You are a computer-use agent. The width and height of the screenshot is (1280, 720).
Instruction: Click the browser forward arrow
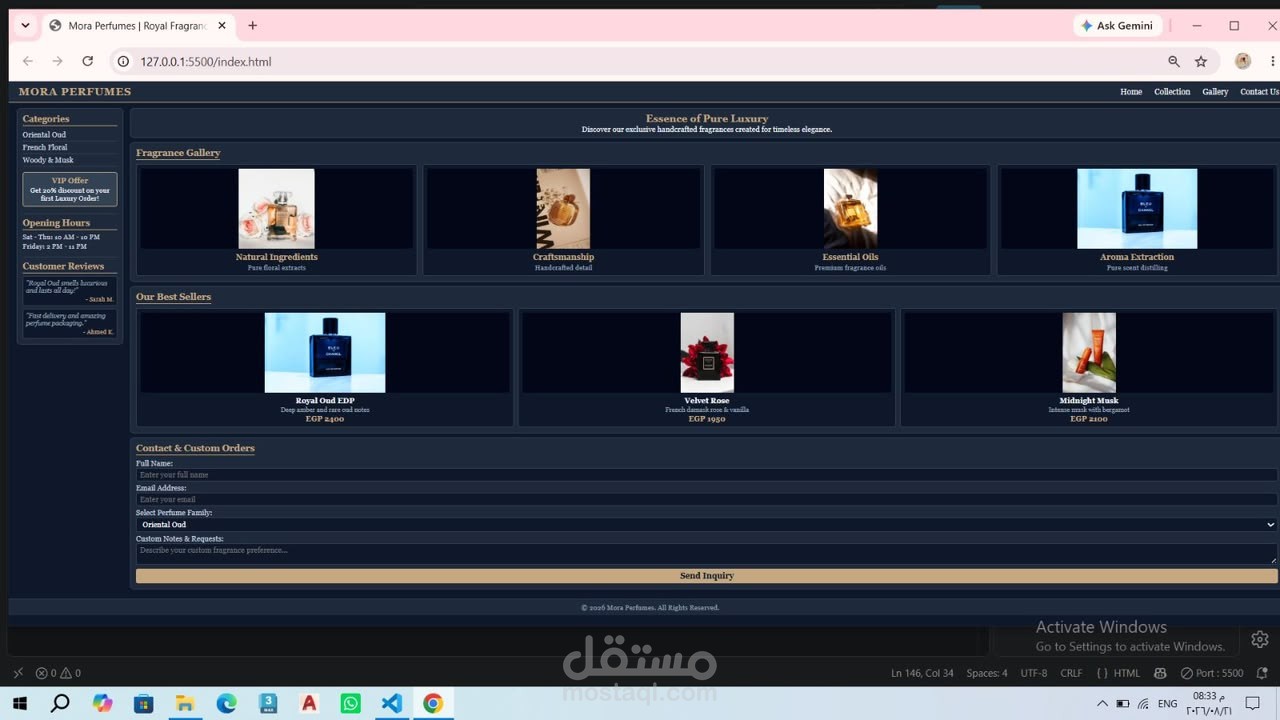pos(57,61)
